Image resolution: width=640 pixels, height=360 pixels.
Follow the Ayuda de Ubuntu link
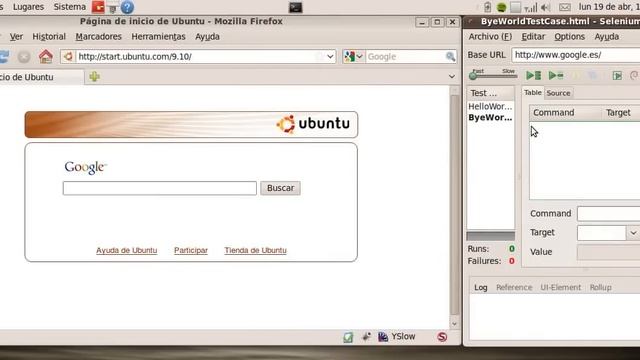pos(127,250)
